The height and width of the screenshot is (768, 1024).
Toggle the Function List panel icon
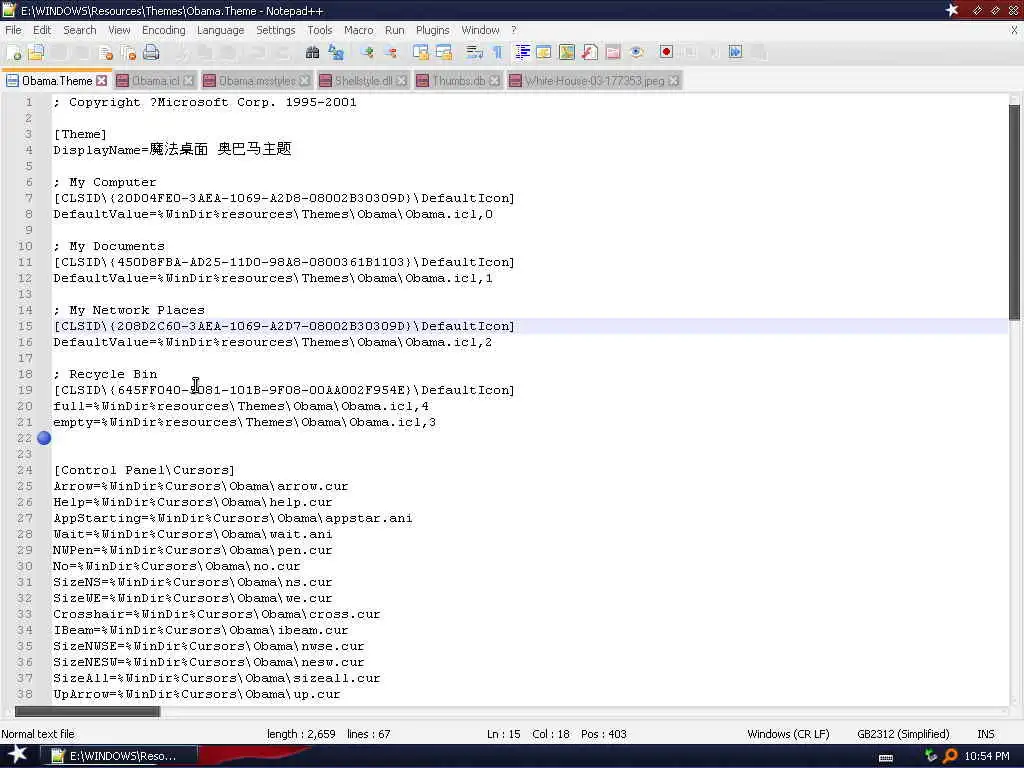(x=590, y=53)
